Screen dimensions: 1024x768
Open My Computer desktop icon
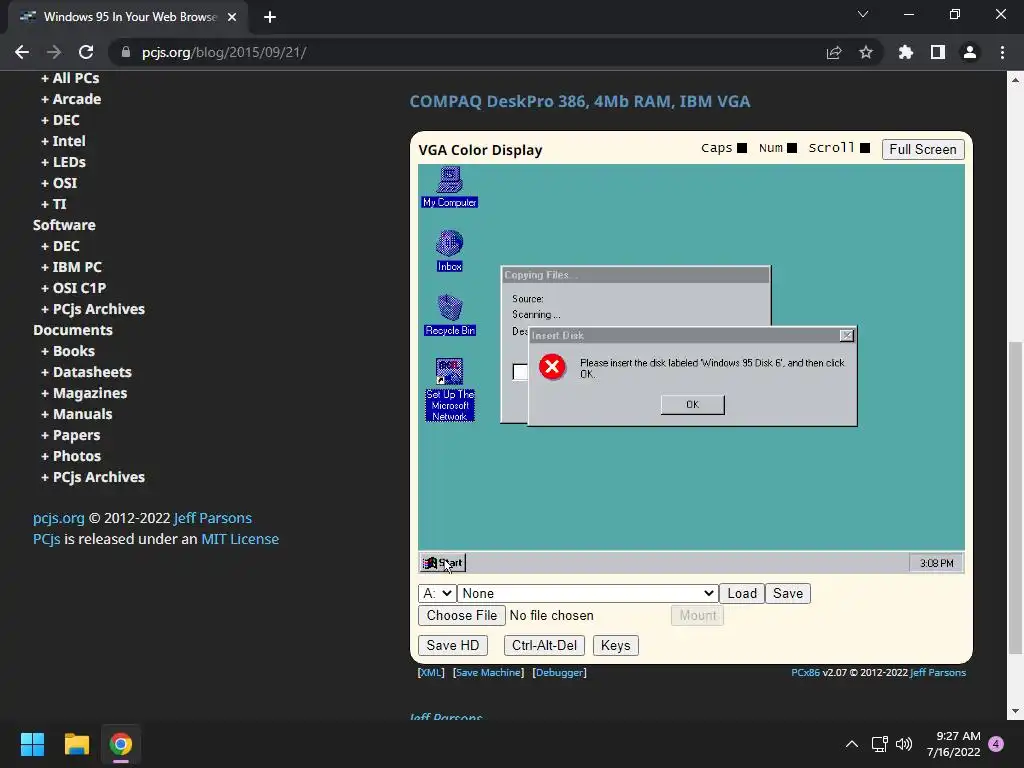[x=449, y=187]
